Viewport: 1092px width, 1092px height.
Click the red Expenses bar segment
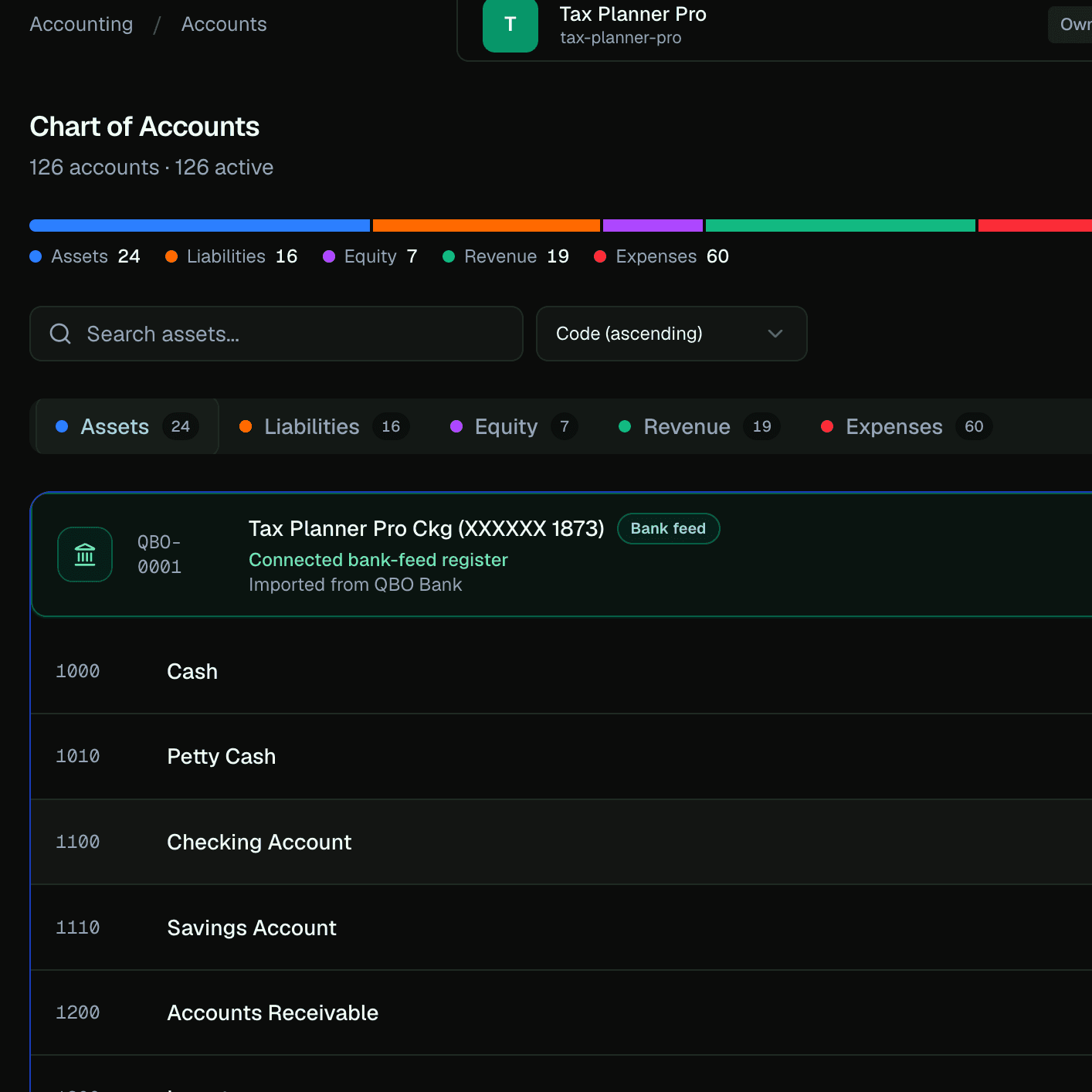click(1035, 226)
